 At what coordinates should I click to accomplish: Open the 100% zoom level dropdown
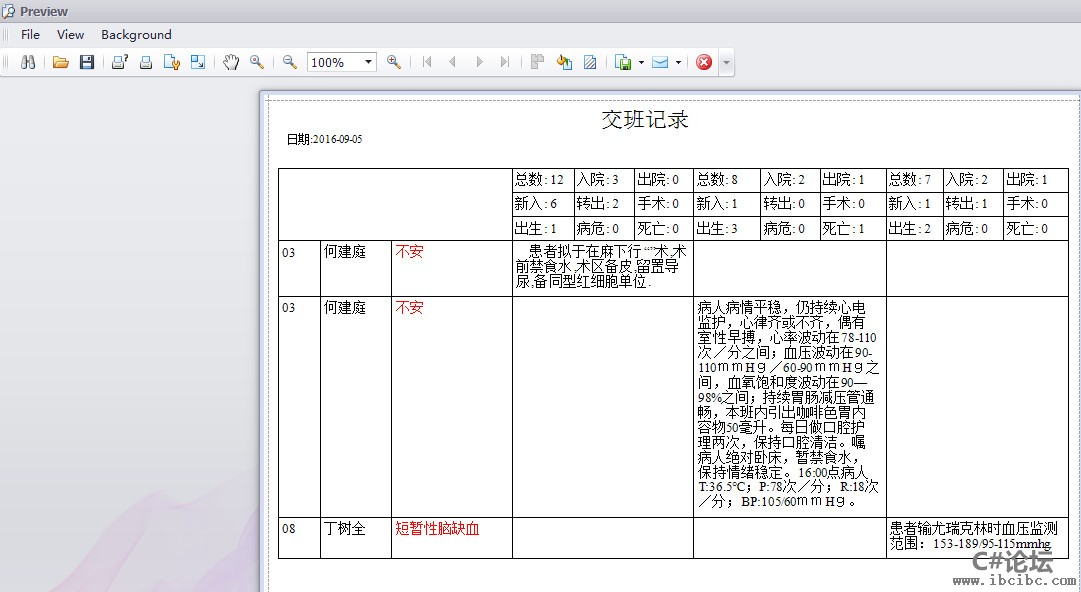click(x=368, y=62)
